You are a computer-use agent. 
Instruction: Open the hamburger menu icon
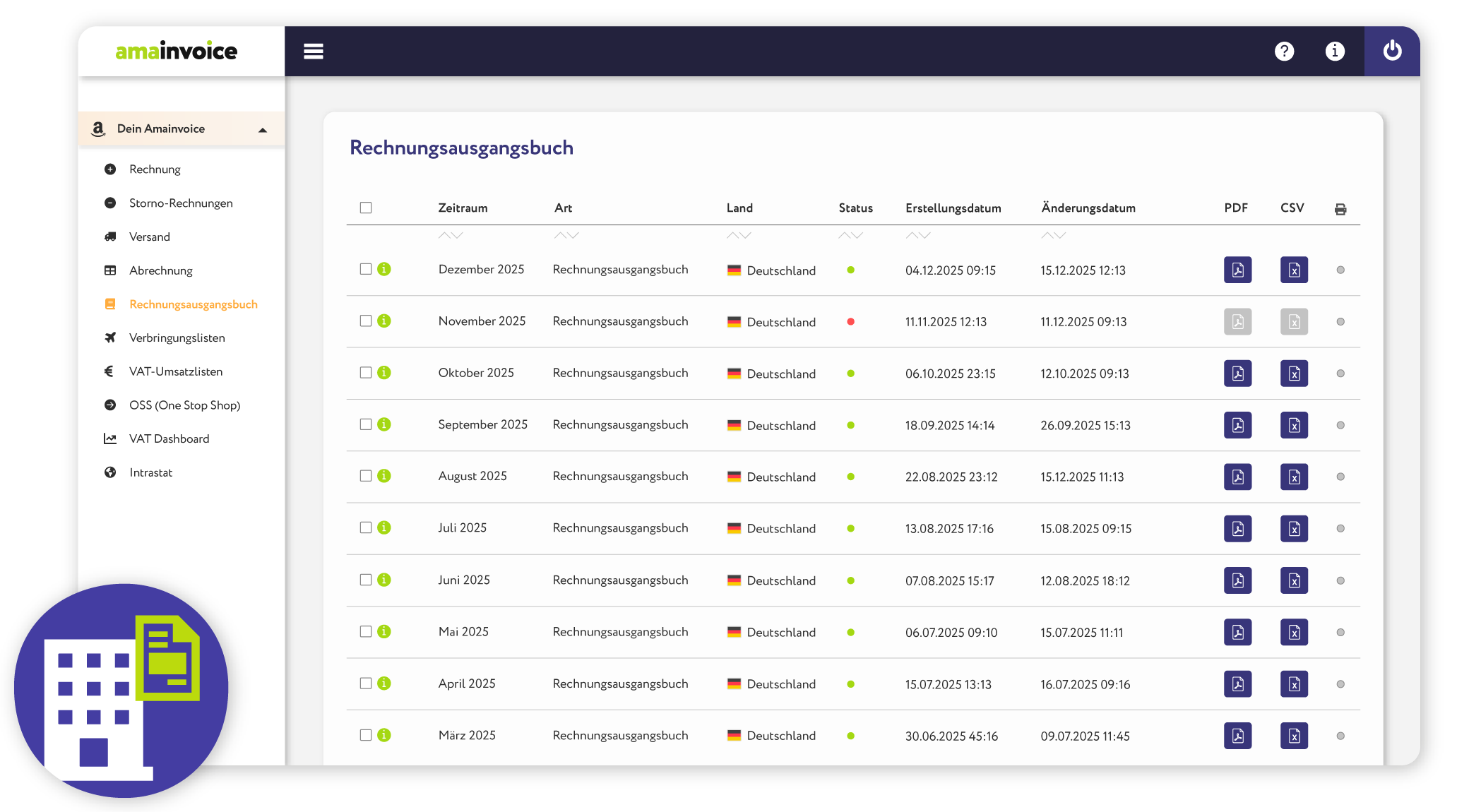point(314,52)
